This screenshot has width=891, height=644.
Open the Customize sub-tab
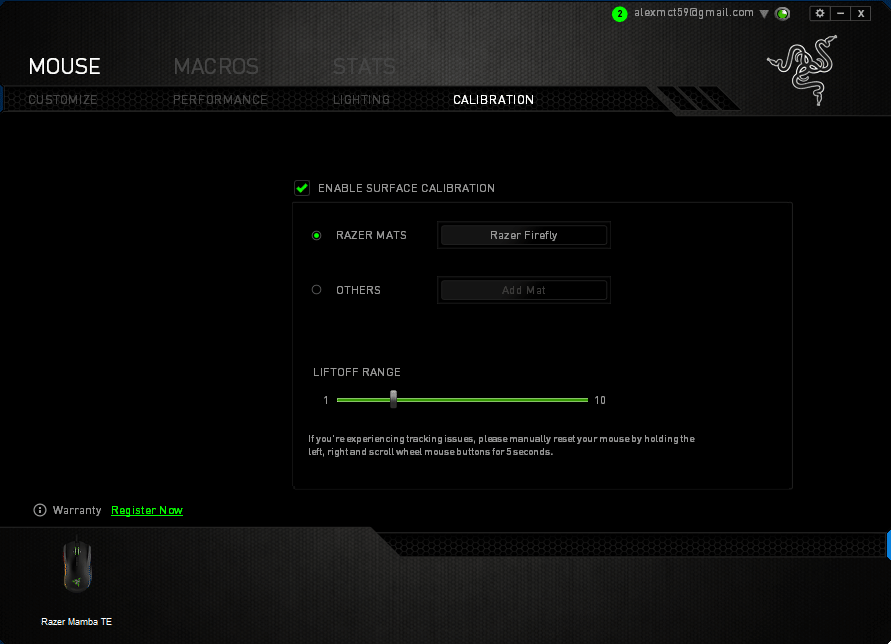(x=63, y=100)
